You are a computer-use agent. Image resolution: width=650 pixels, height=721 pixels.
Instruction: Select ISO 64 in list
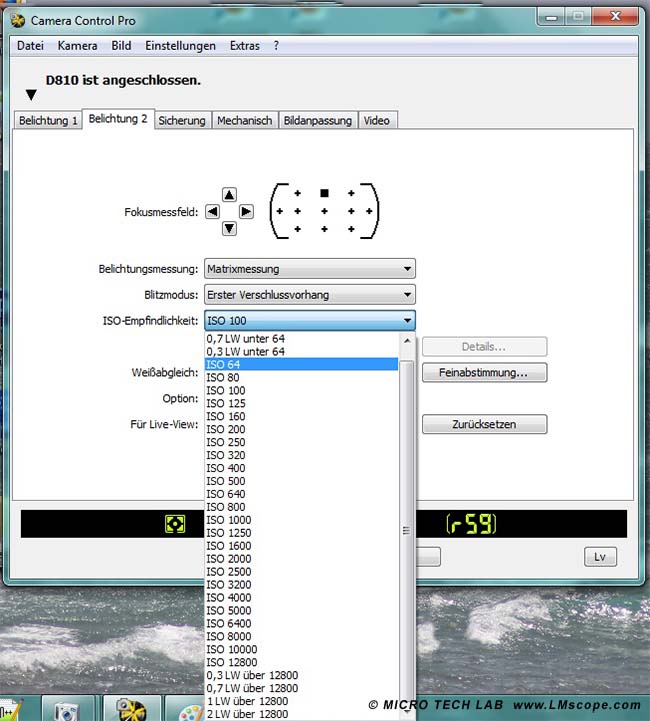[302, 364]
